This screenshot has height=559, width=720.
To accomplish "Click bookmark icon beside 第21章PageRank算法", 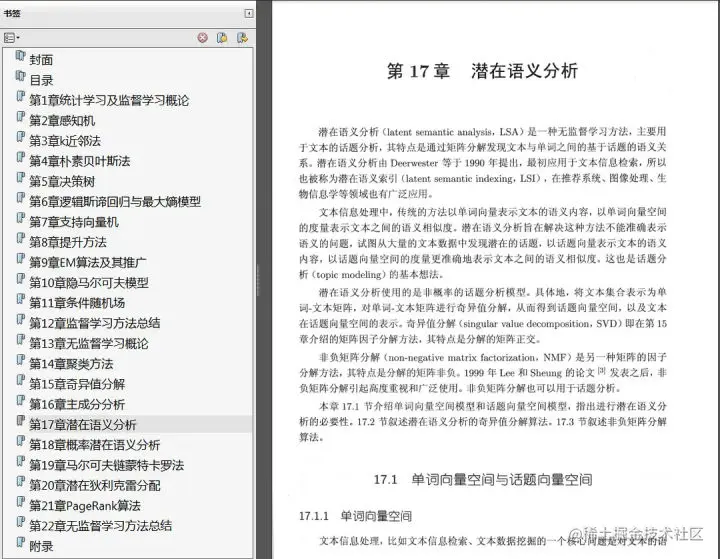I will pos(20,502).
